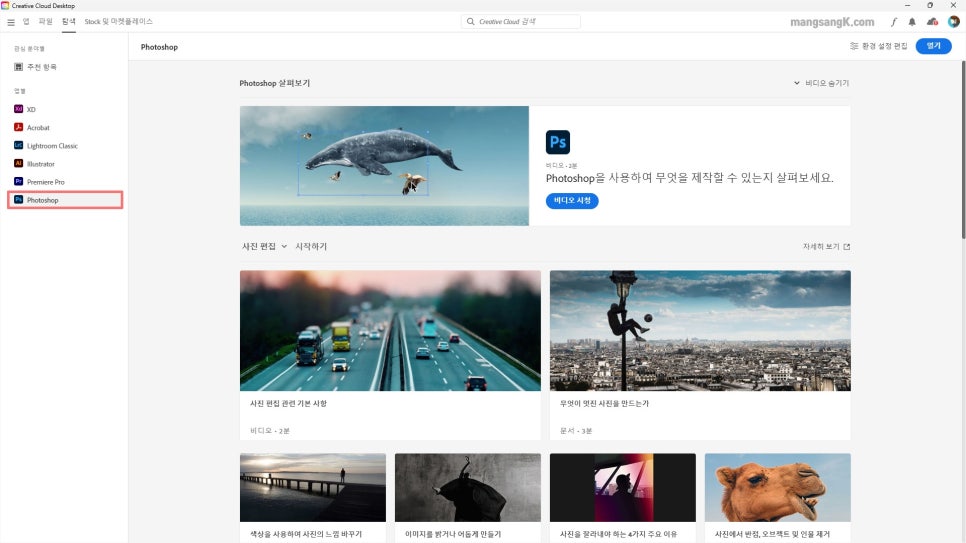
Task: Select Lightroom Classic label in sidebar
Action: click(52, 146)
